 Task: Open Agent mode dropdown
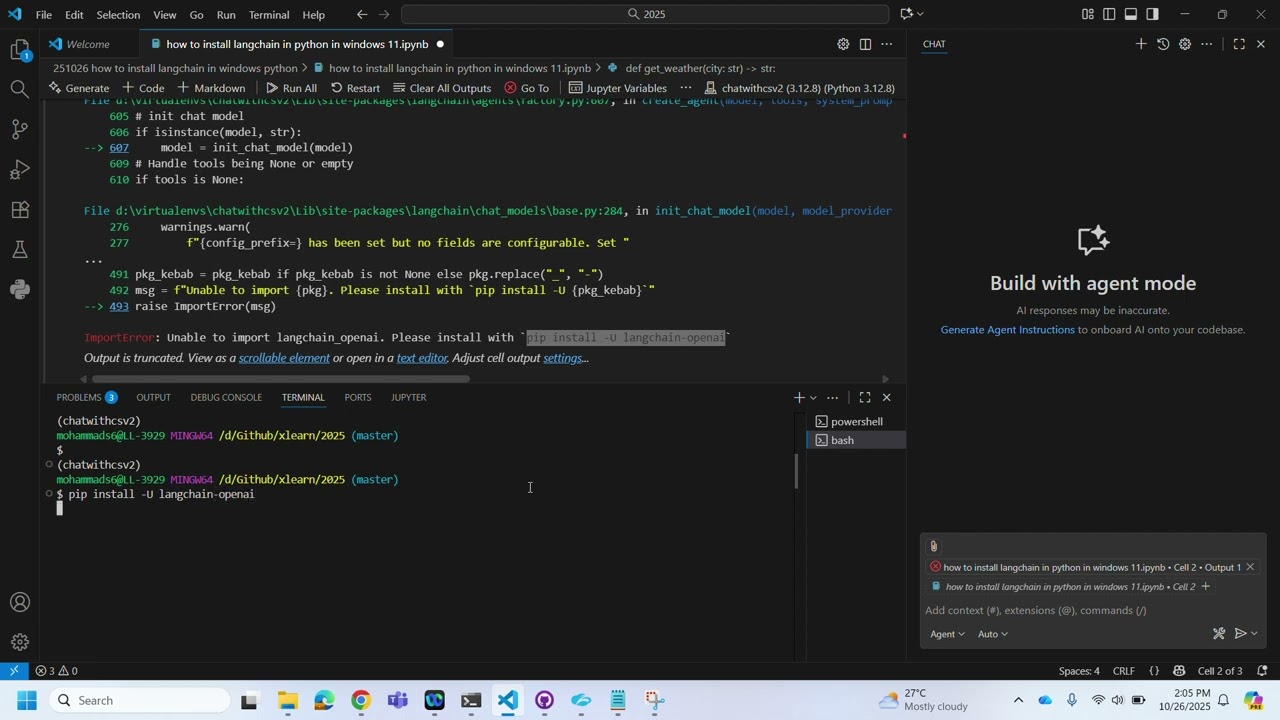click(948, 634)
